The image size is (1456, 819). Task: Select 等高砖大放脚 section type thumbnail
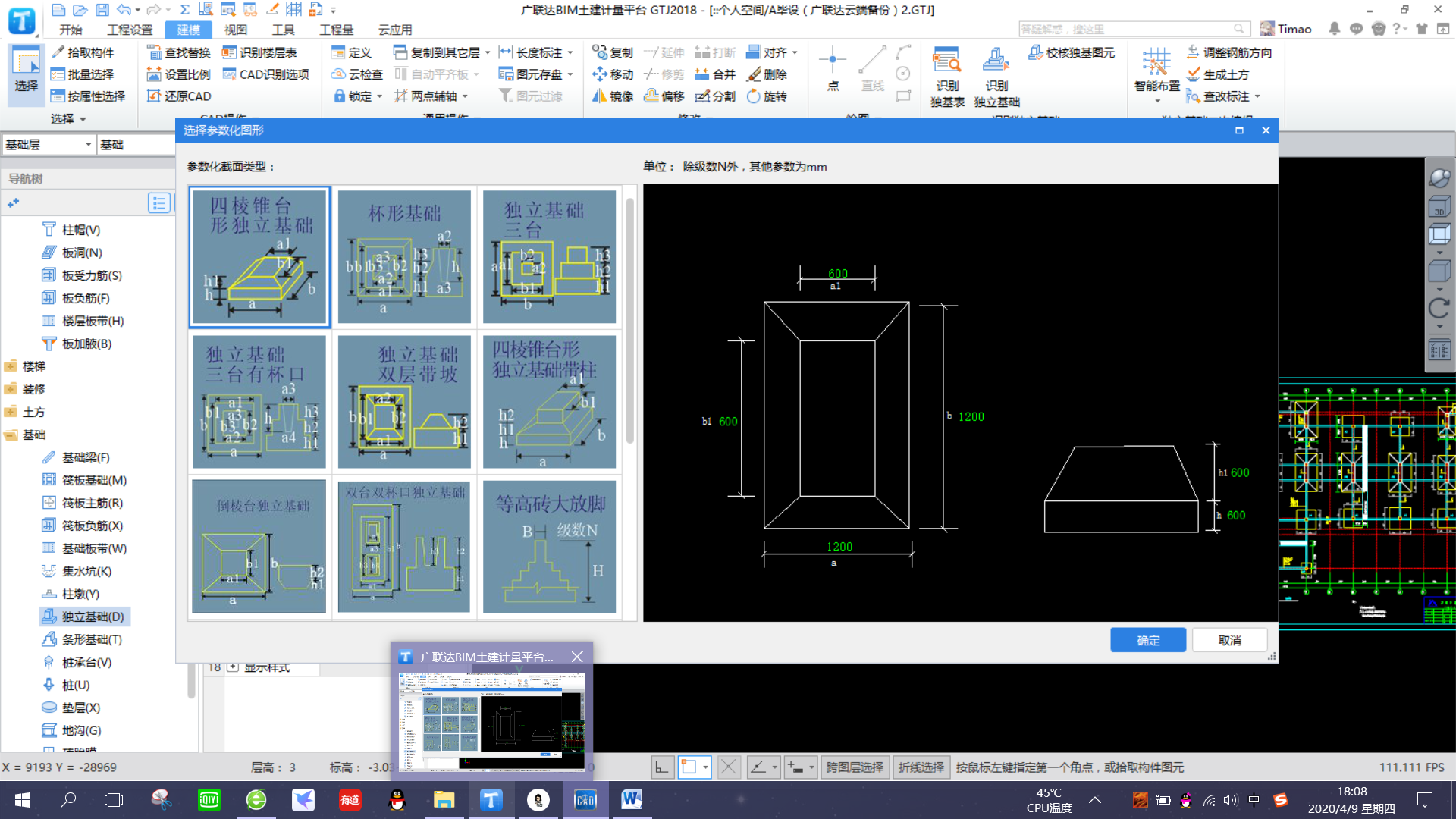(x=549, y=546)
